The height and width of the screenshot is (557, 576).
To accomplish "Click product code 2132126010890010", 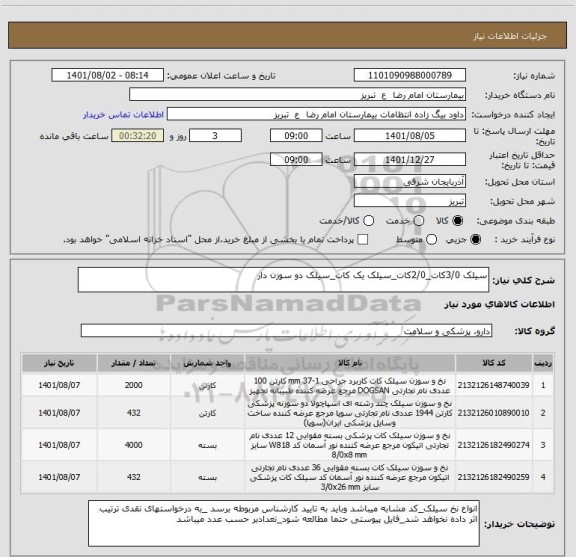I will (x=493, y=413).
